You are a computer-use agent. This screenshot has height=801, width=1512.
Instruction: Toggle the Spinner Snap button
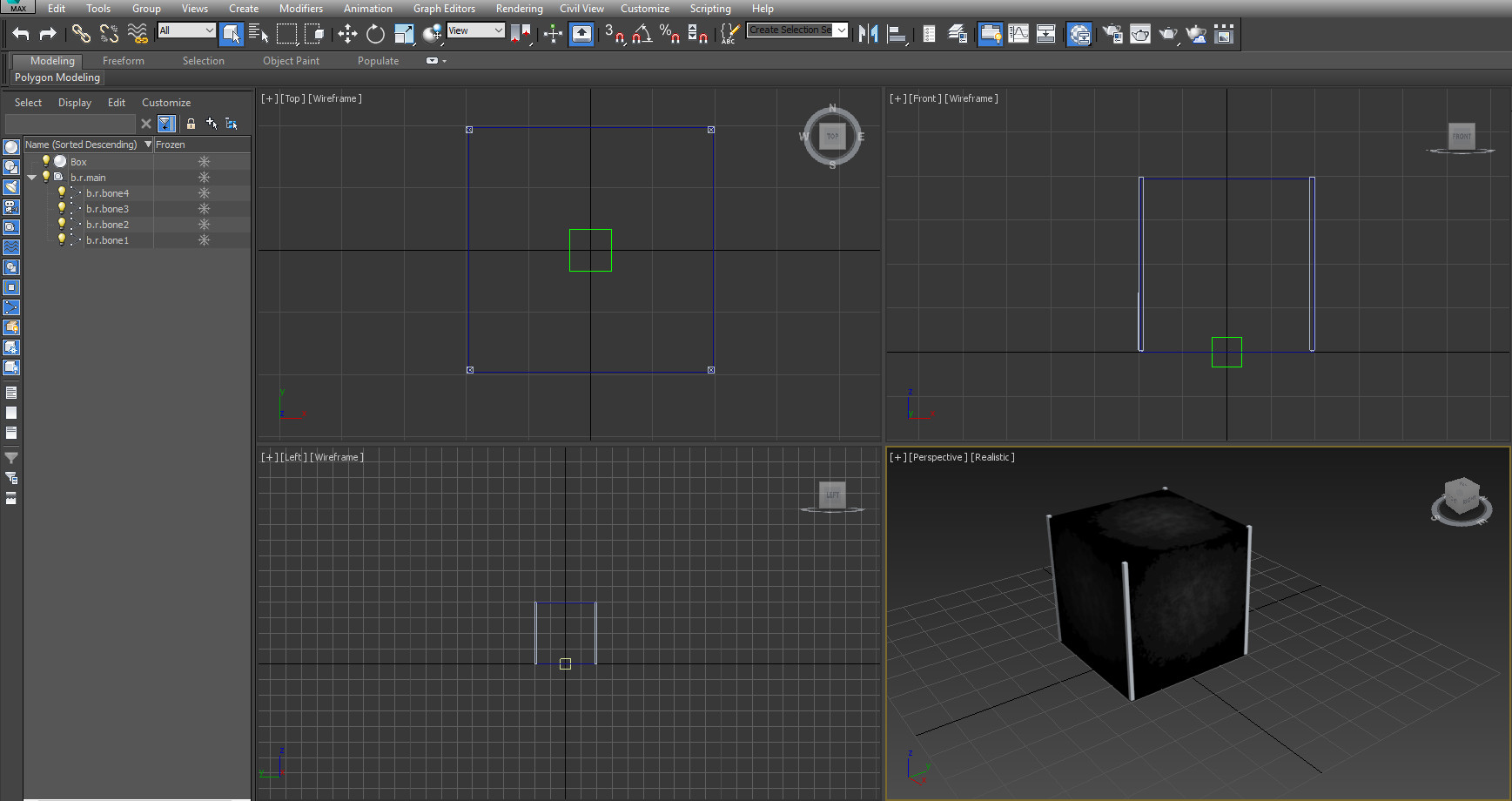(x=697, y=34)
